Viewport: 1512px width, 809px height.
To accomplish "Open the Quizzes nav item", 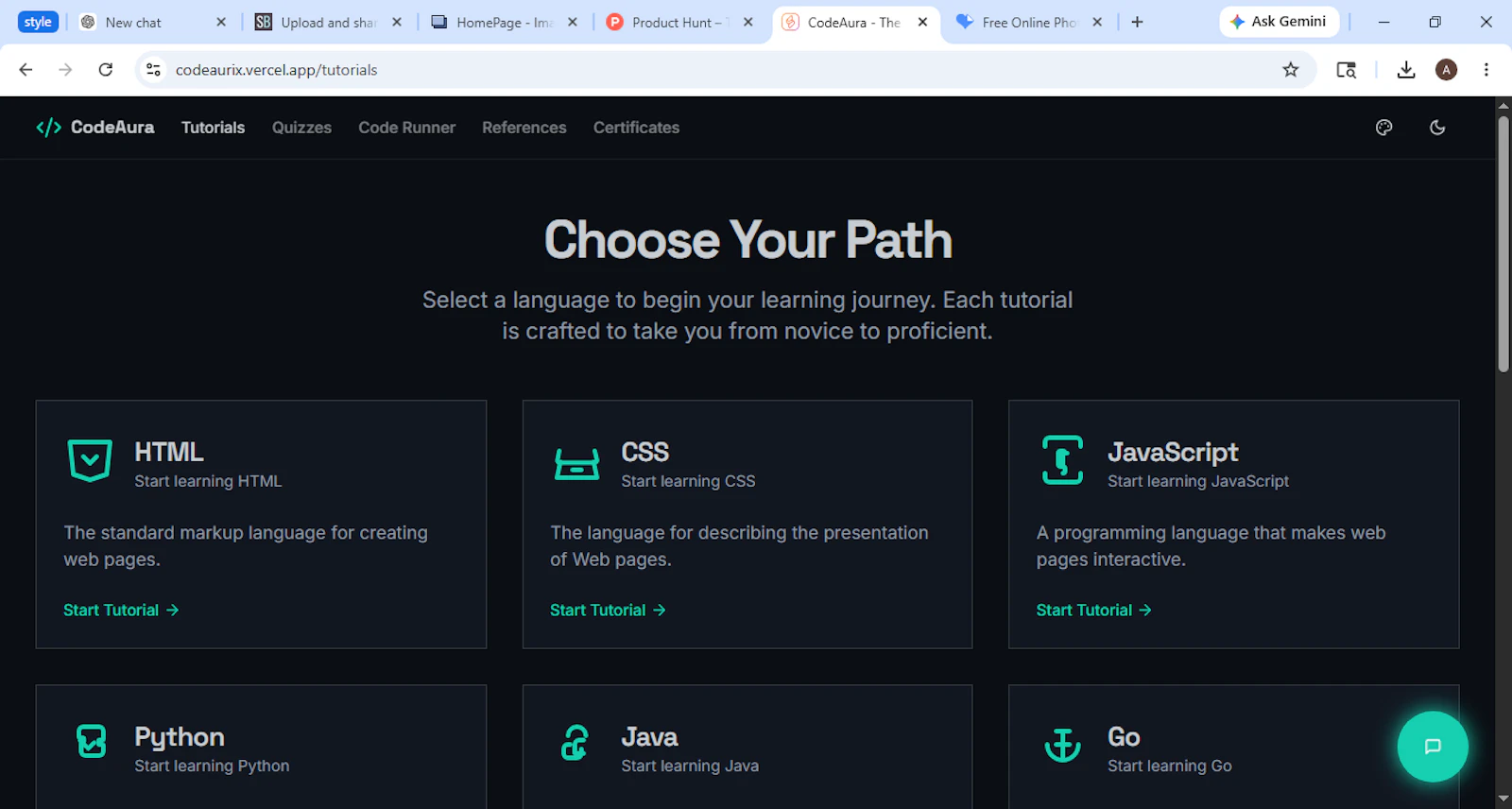I will coord(301,128).
